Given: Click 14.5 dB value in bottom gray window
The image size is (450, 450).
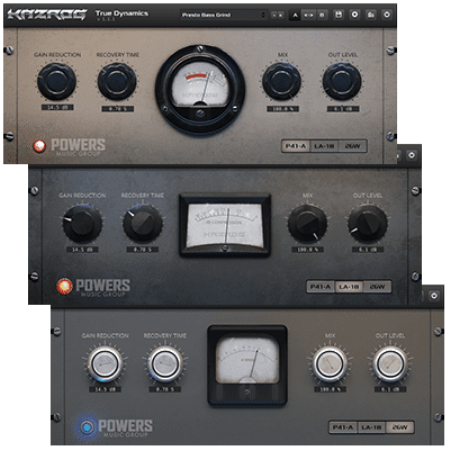Looking at the screenshot, I should 105,389.
